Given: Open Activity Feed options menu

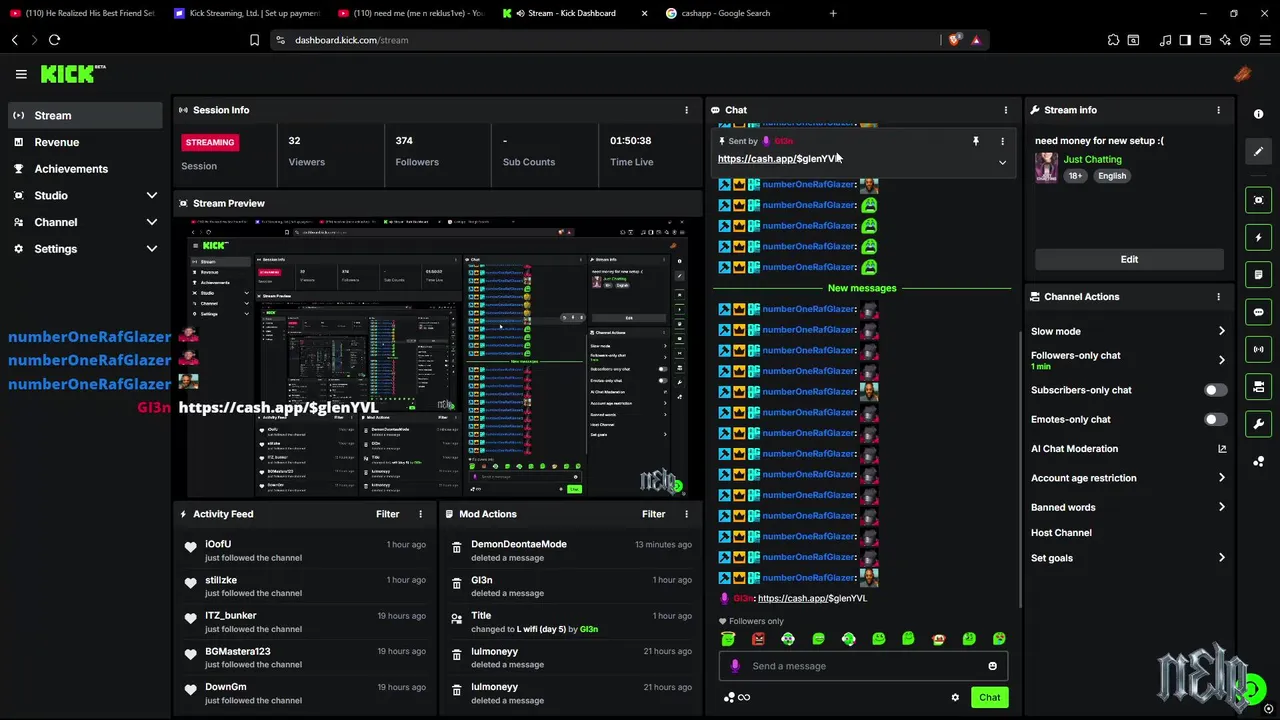Looking at the screenshot, I should [x=420, y=514].
